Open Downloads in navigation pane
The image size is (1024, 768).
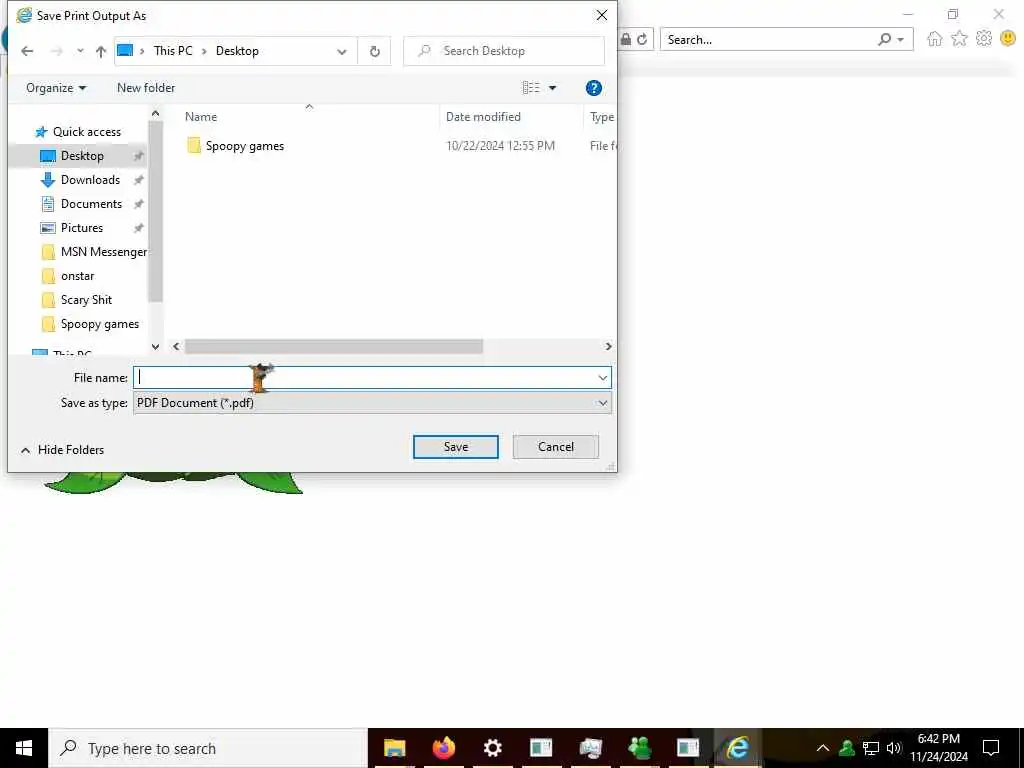coord(90,180)
